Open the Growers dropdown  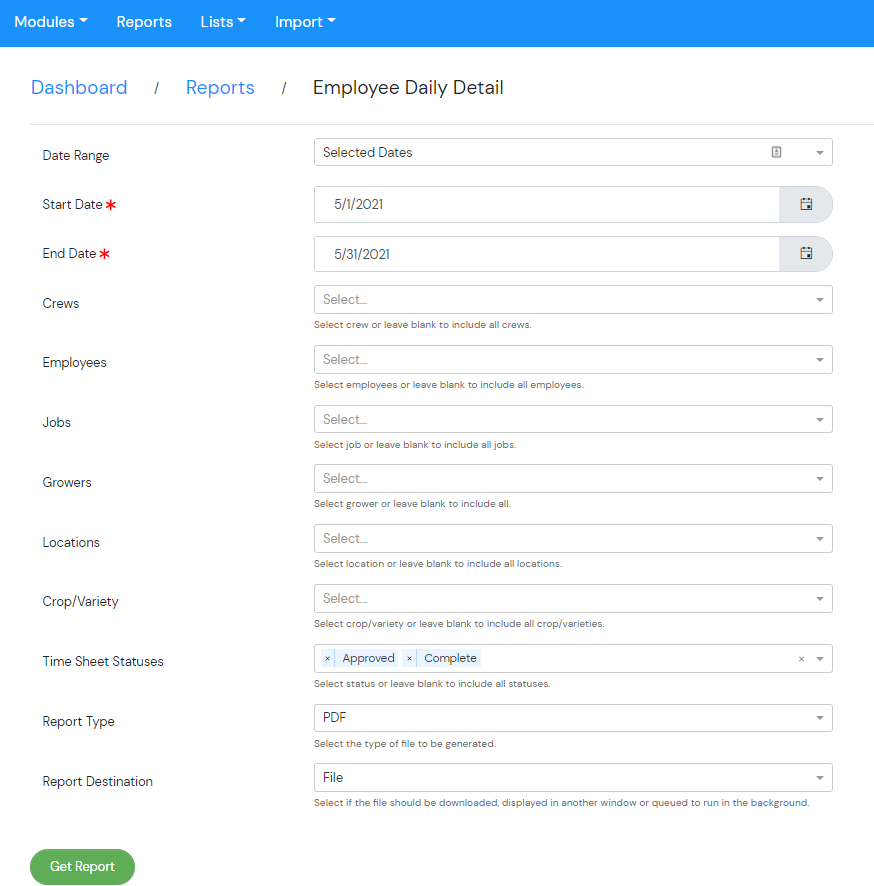pyautogui.click(x=573, y=479)
